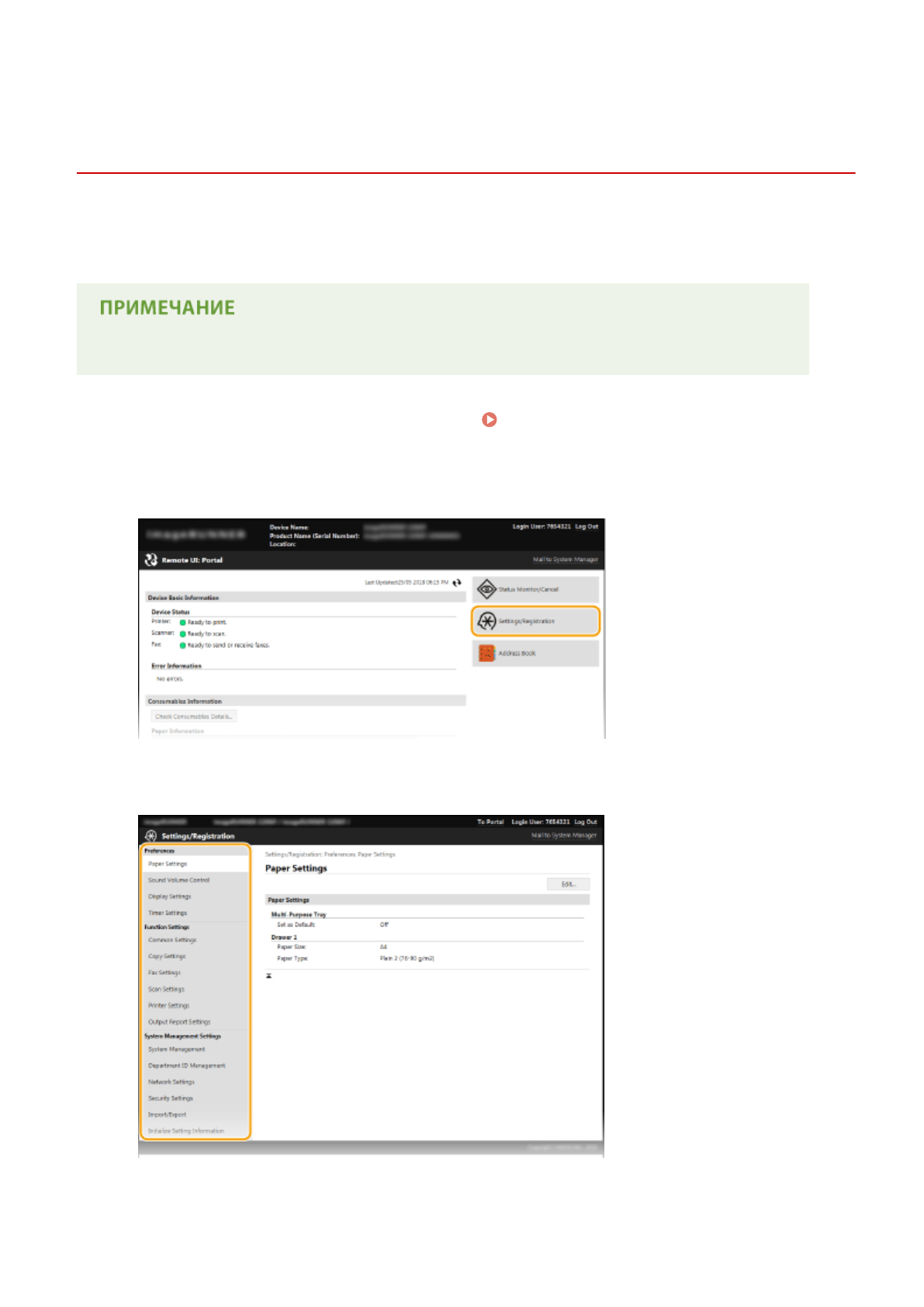
Task: Open Sound Volume Control settings
Action: pos(178,880)
